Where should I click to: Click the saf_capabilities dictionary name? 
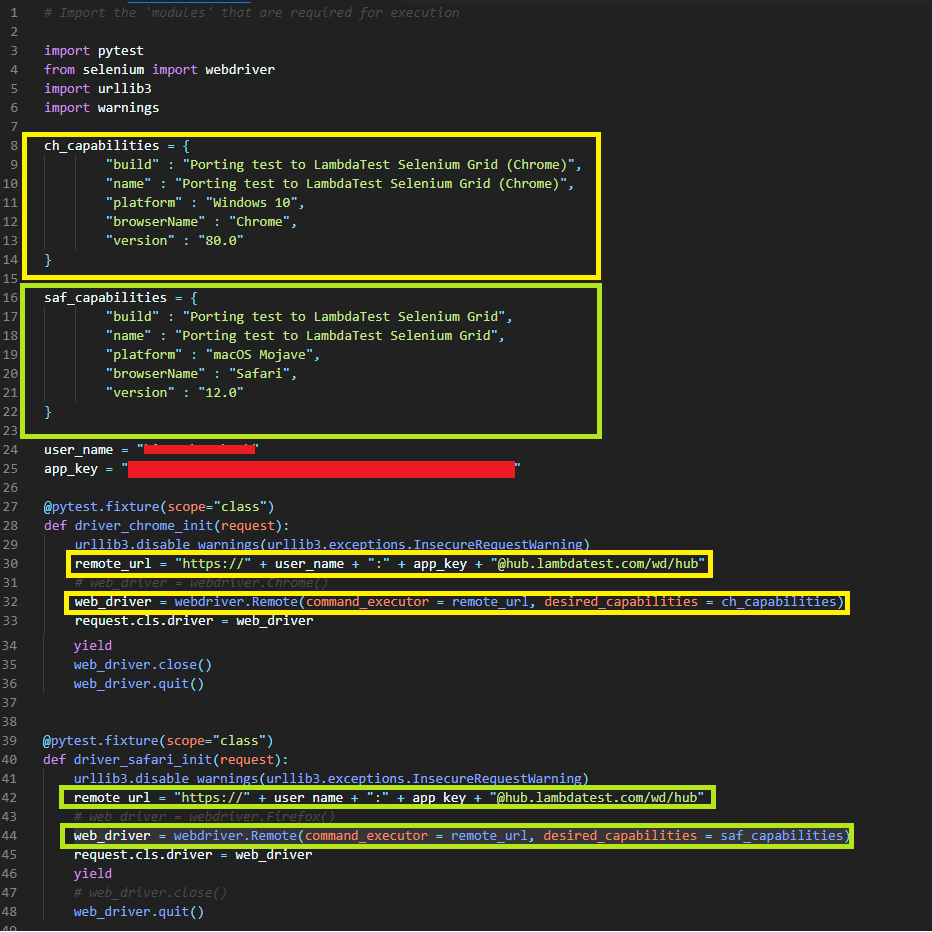pos(105,297)
